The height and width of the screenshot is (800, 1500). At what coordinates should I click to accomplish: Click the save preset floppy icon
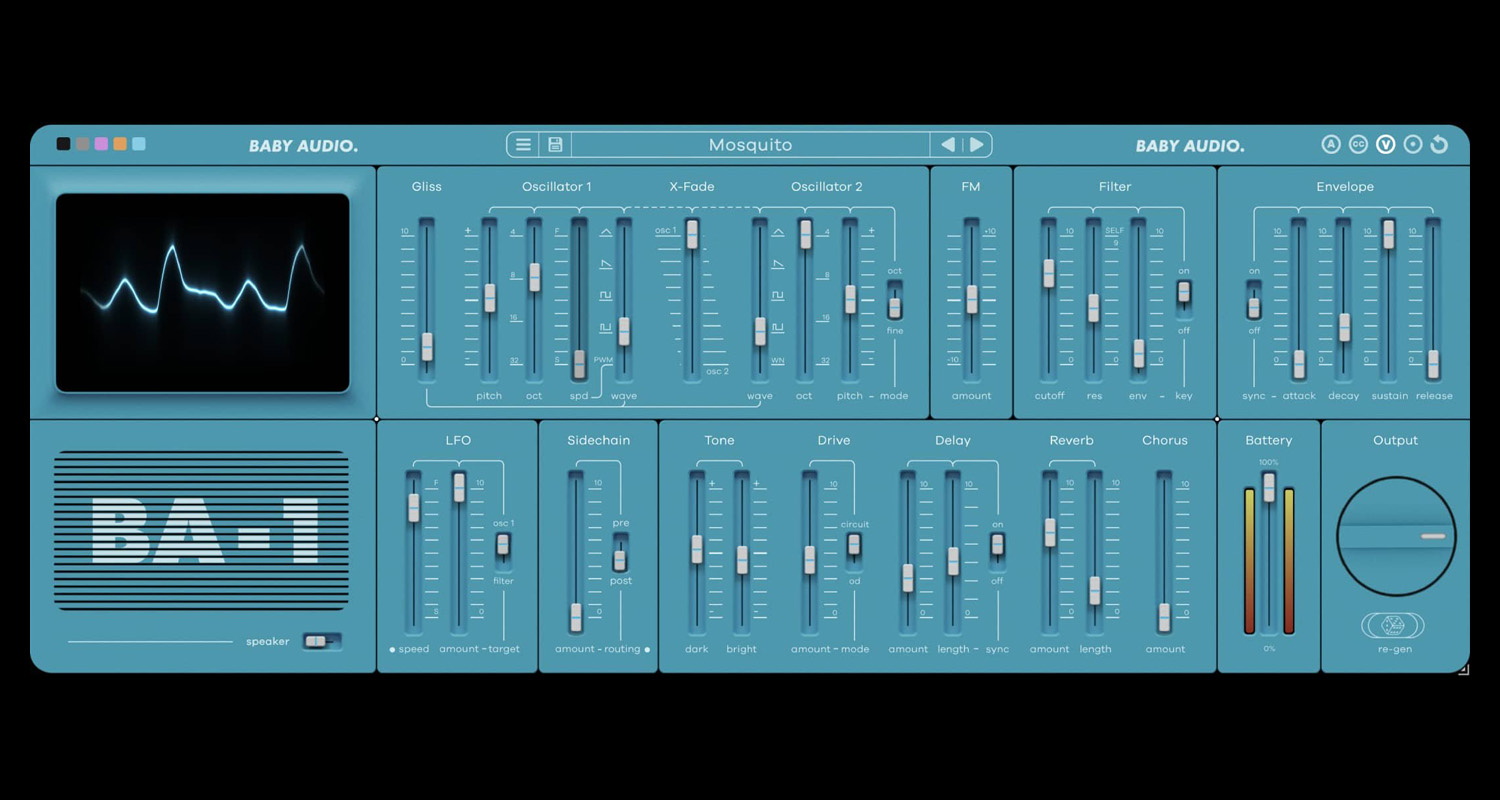(x=555, y=145)
